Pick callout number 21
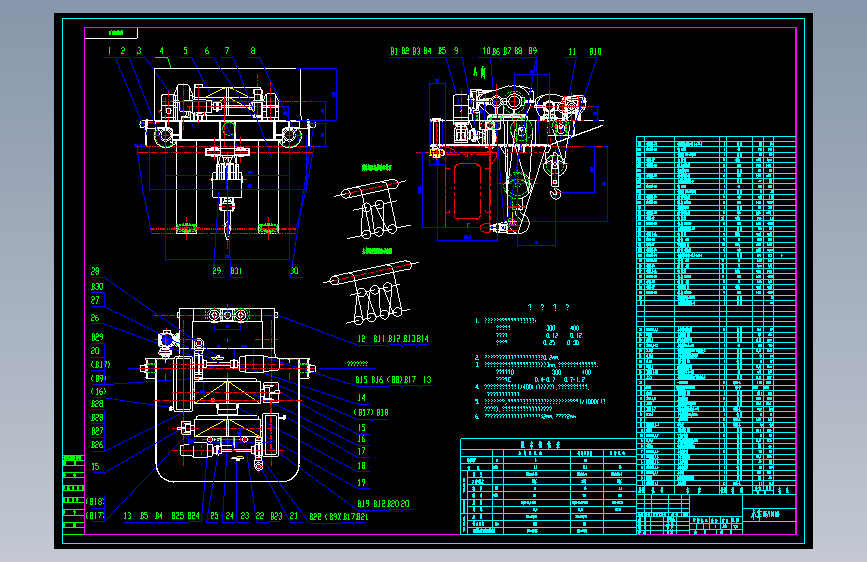 tap(294, 516)
